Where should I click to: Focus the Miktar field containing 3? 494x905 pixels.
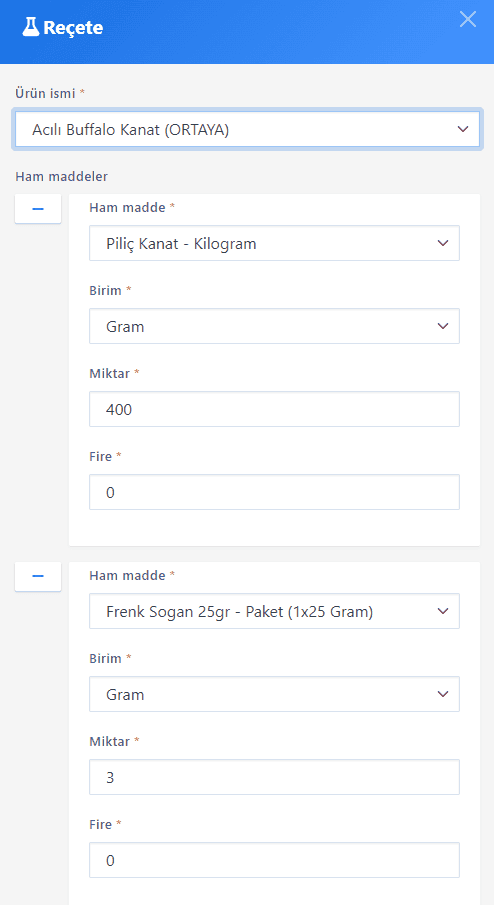tap(274, 777)
